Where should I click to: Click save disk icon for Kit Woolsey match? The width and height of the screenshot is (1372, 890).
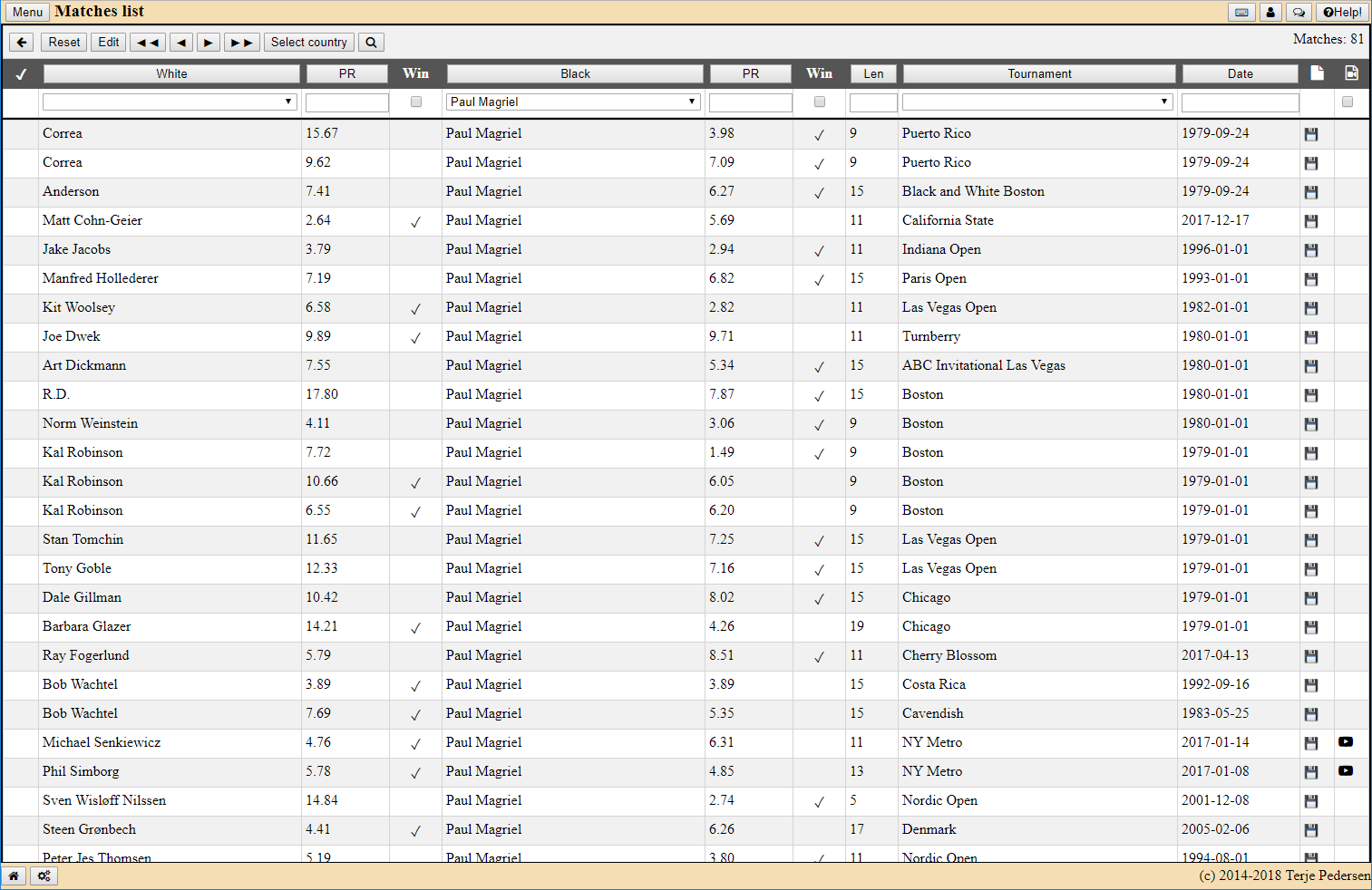tap(1310, 308)
